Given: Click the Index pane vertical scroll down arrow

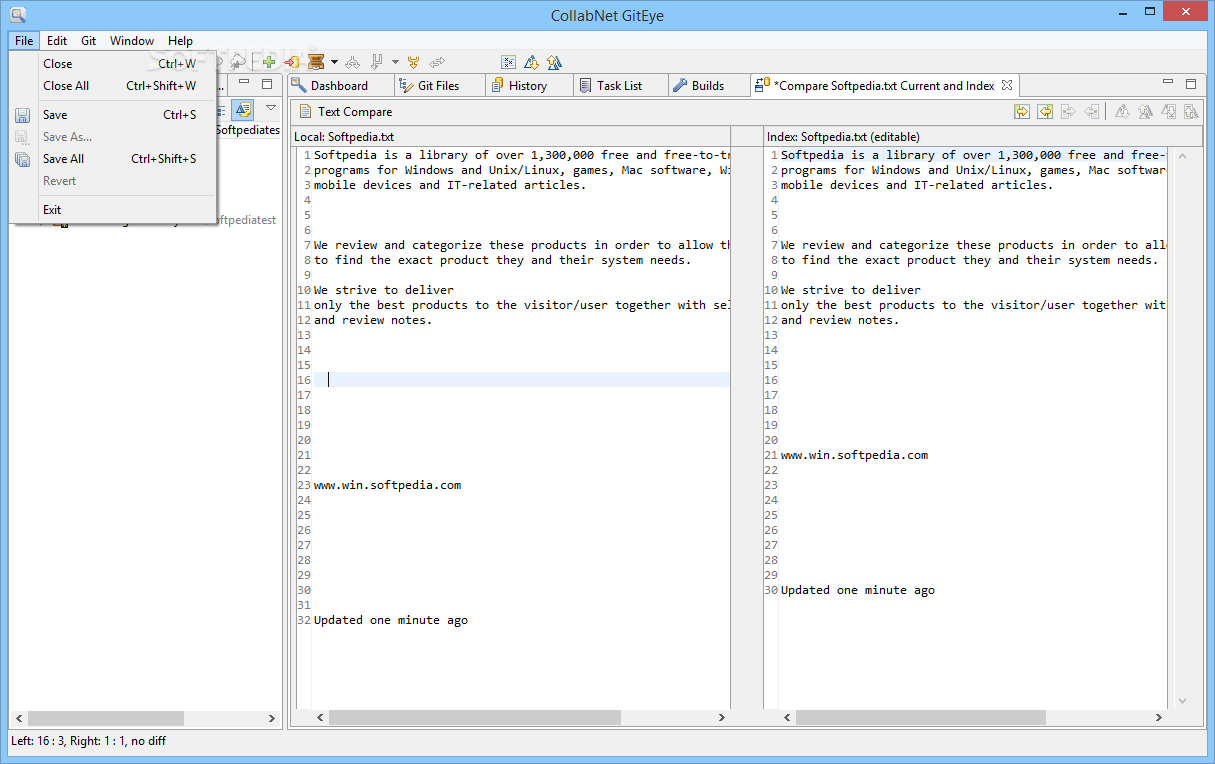Looking at the screenshot, I should 1183,701.
